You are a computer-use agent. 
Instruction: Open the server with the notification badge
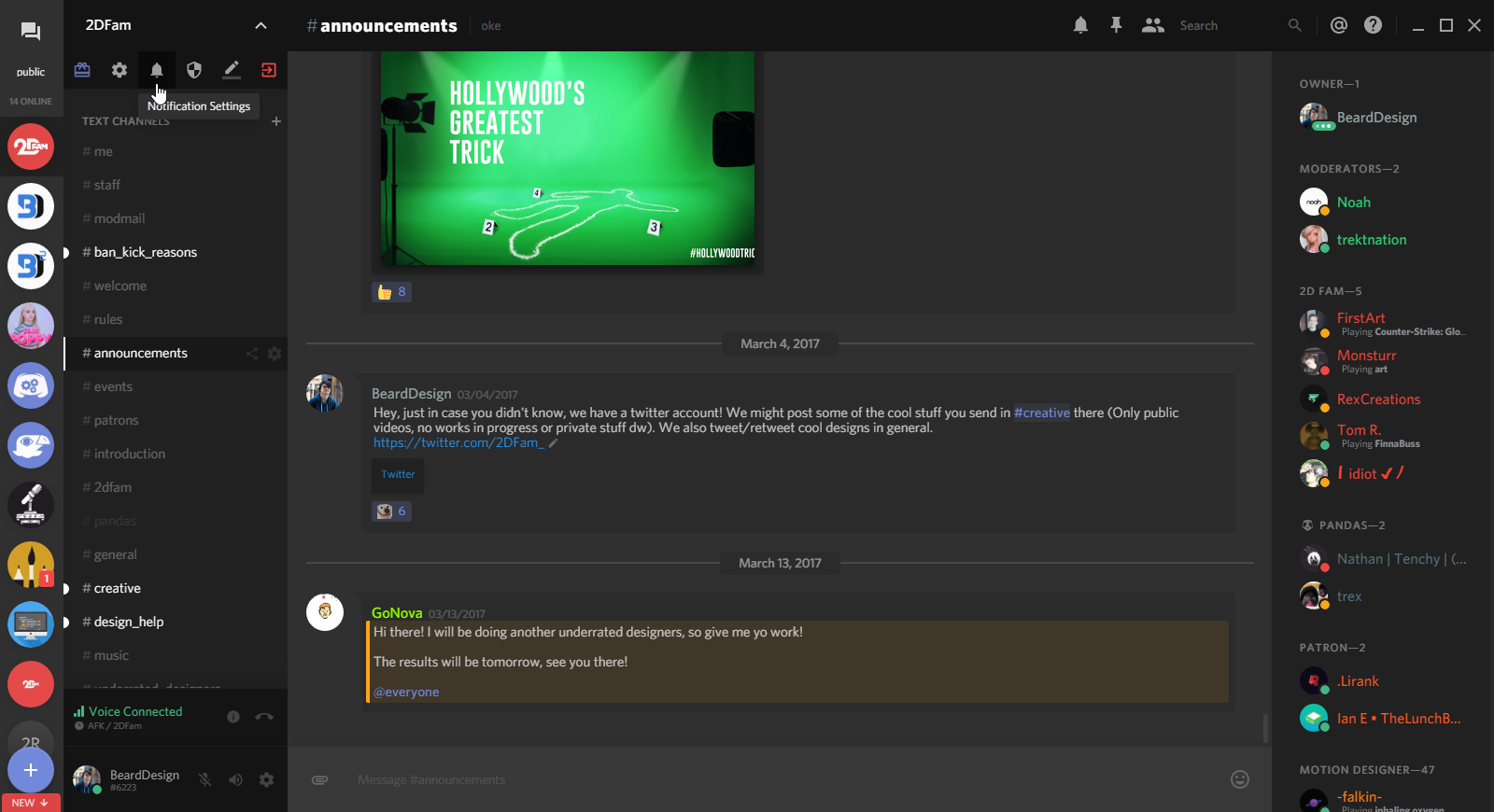pyautogui.click(x=31, y=565)
